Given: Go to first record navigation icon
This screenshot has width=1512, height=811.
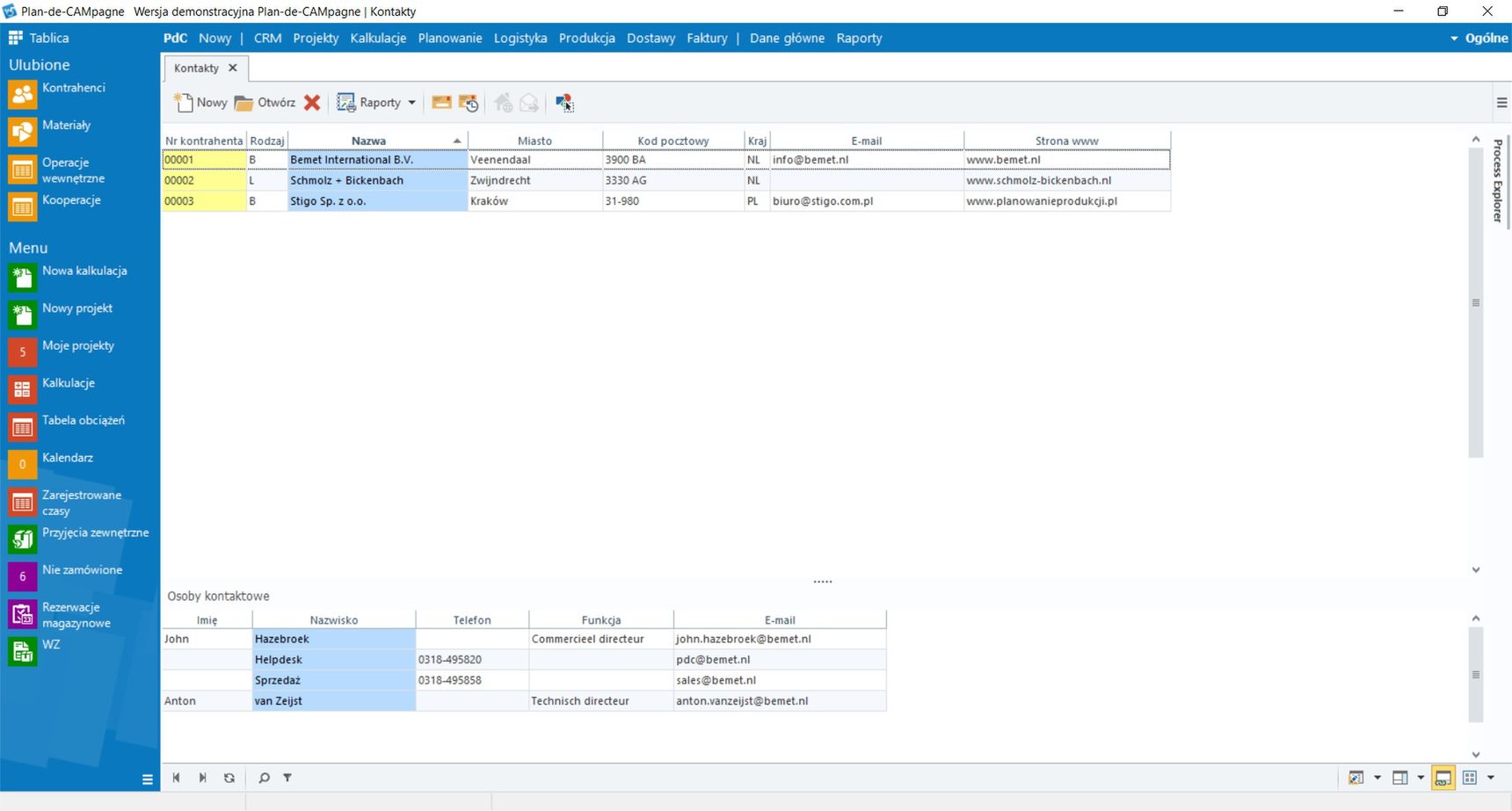Looking at the screenshot, I should 177,778.
